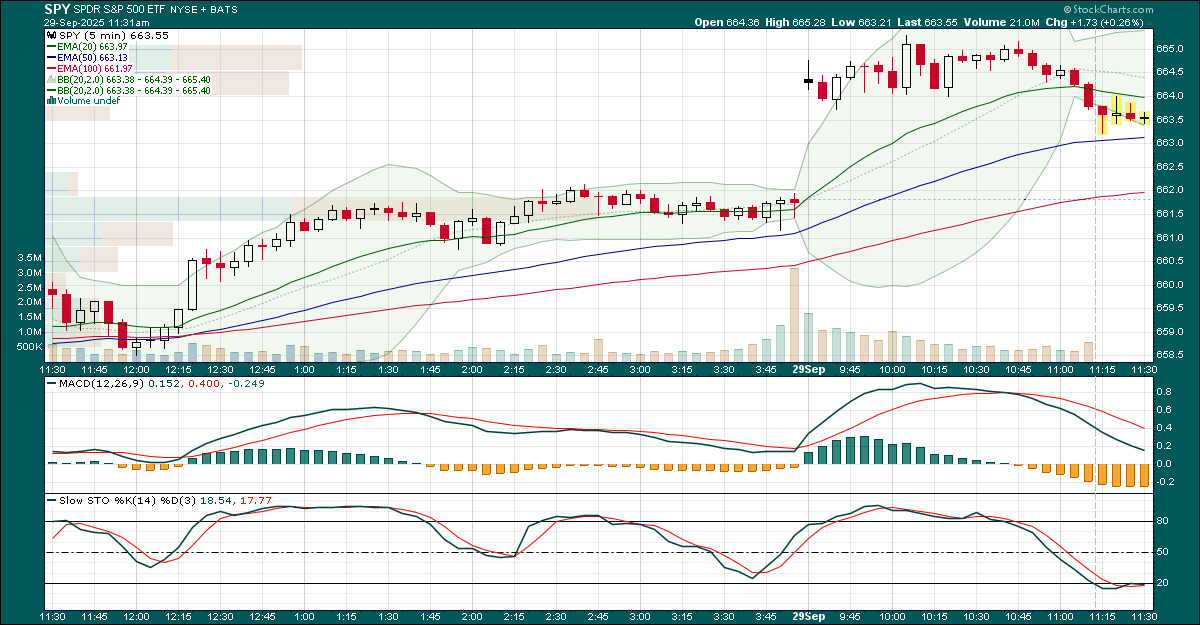Image resolution: width=1200 pixels, height=625 pixels.
Task: Click the Open 664.36 header value
Action: click(726, 21)
